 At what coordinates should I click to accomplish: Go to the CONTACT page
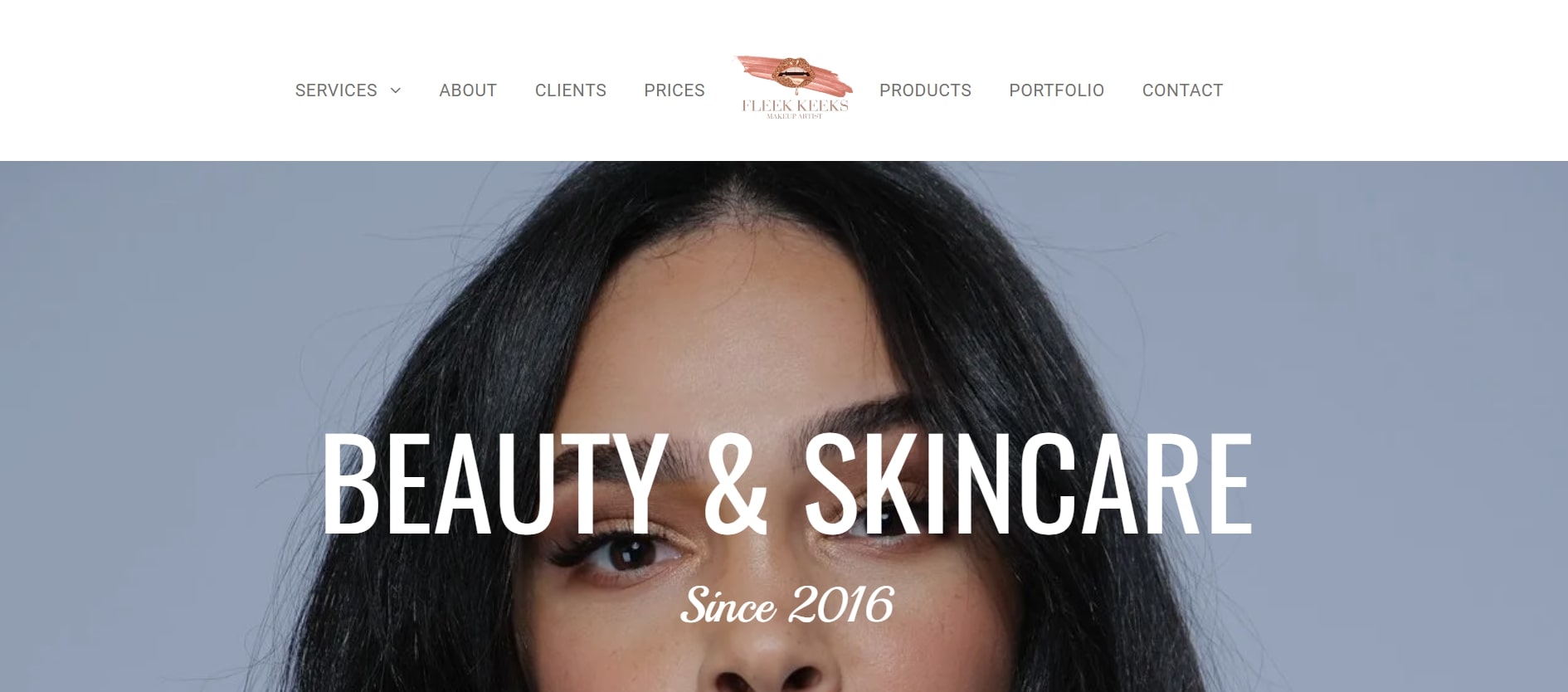(1182, 90)
